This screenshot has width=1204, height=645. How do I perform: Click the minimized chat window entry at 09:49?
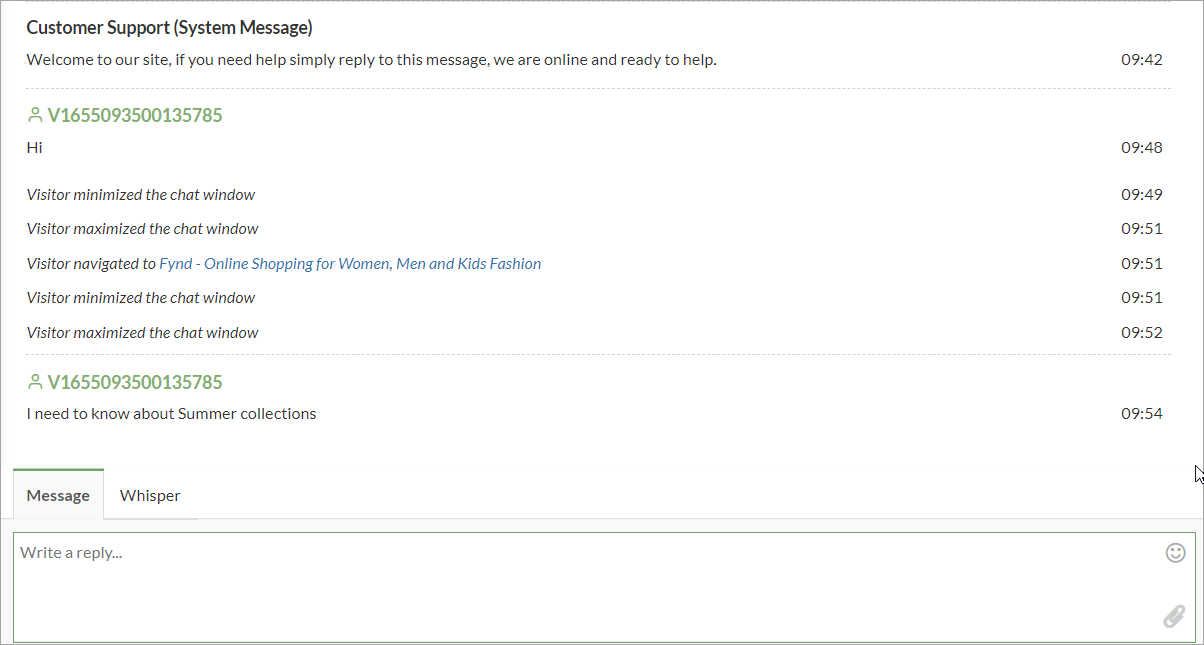(141, 195)
